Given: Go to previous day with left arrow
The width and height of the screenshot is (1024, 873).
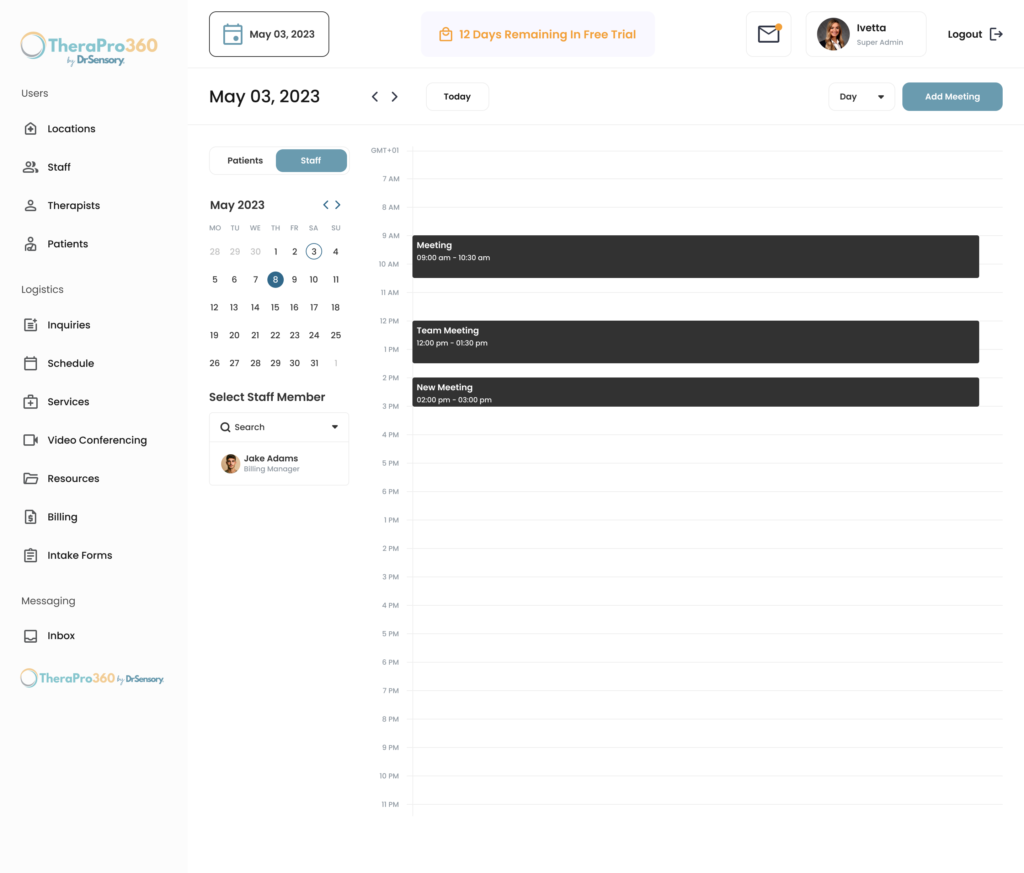Looking at the screenshot, I should (x=375, y=97).
